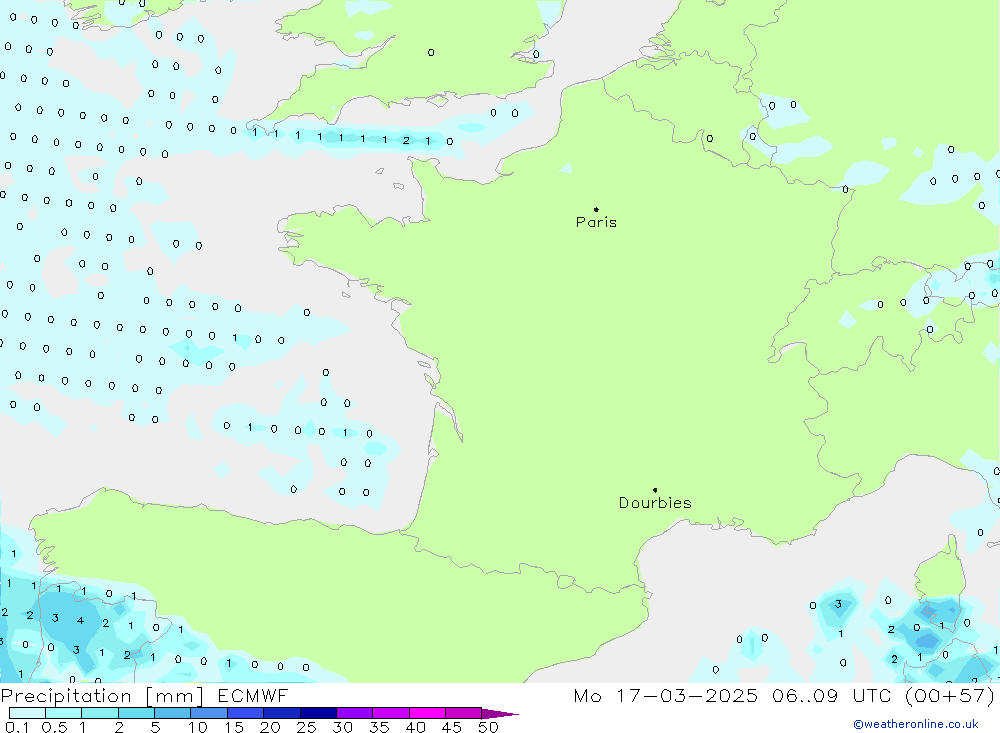Image resolution: width=1000 pixels, height=733 pixels.
Task: Click the 'Mo 17-03-2025' date text
Action: (x=666, y=695)
